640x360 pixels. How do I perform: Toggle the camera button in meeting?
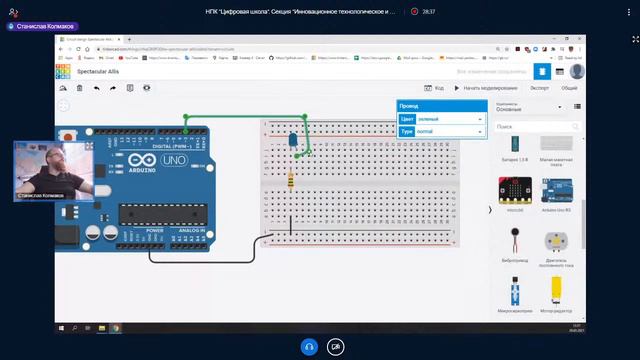coord(336,347)
